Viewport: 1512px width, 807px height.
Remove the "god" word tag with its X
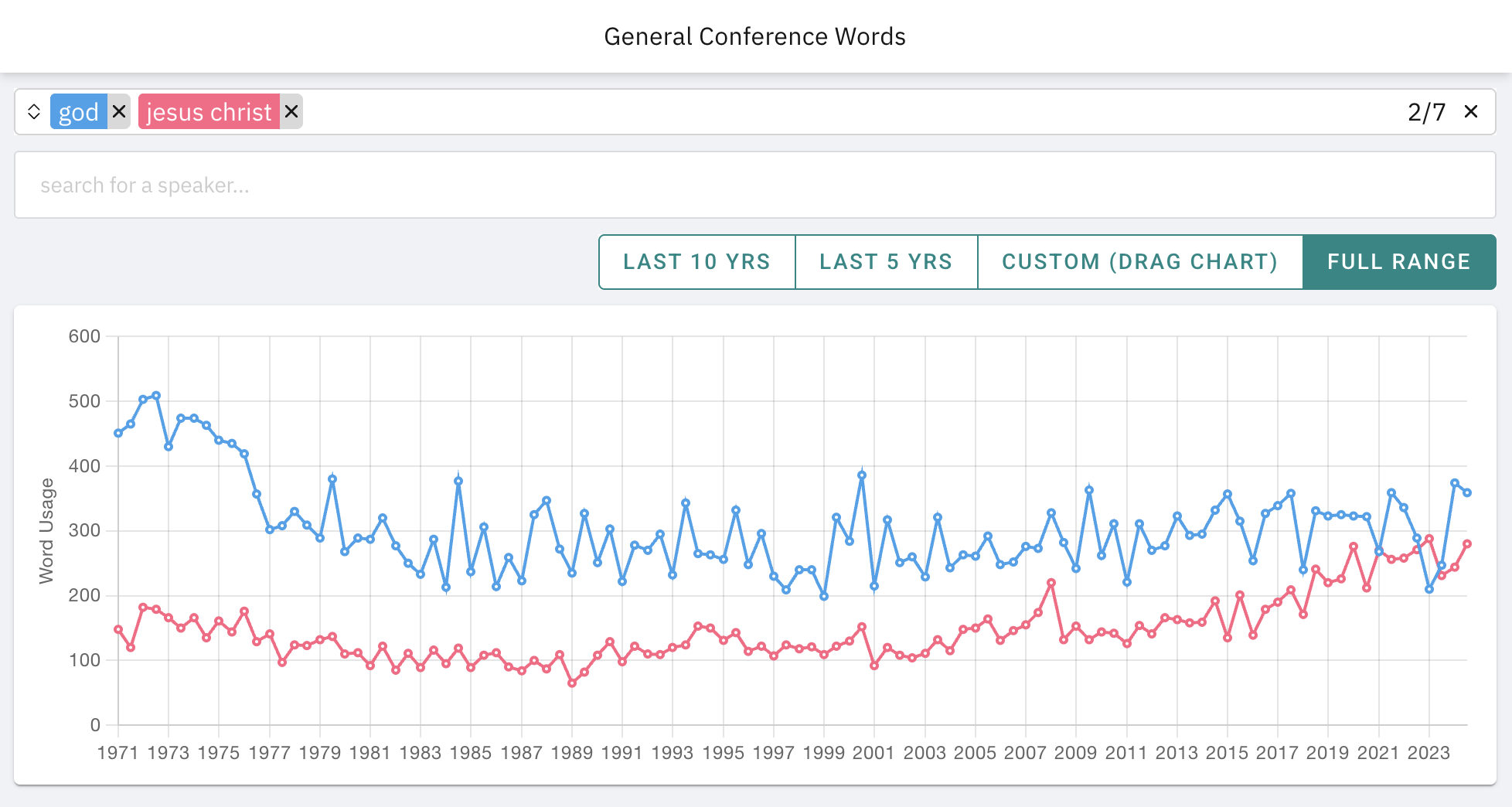[x=120, y=111]
